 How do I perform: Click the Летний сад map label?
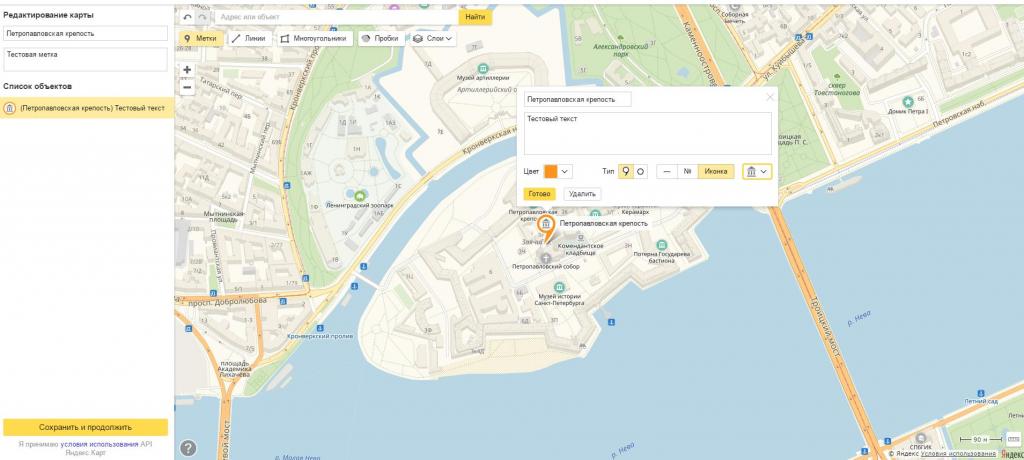pyautogui.click(x=981, y=401)
